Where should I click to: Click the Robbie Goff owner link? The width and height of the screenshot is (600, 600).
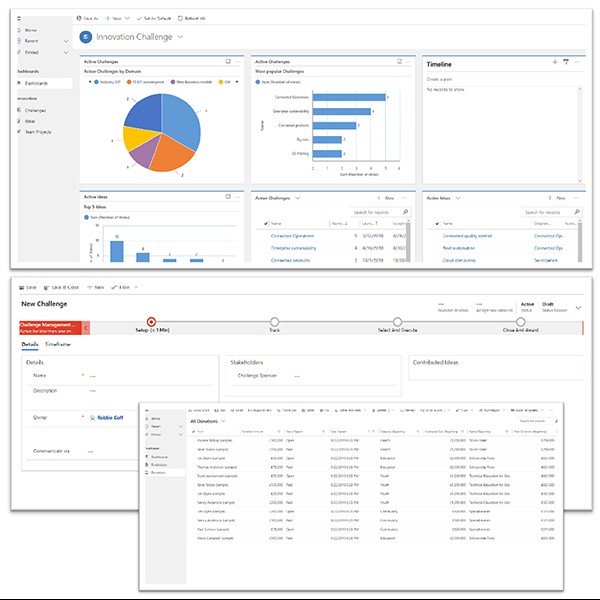coord(109,416)
